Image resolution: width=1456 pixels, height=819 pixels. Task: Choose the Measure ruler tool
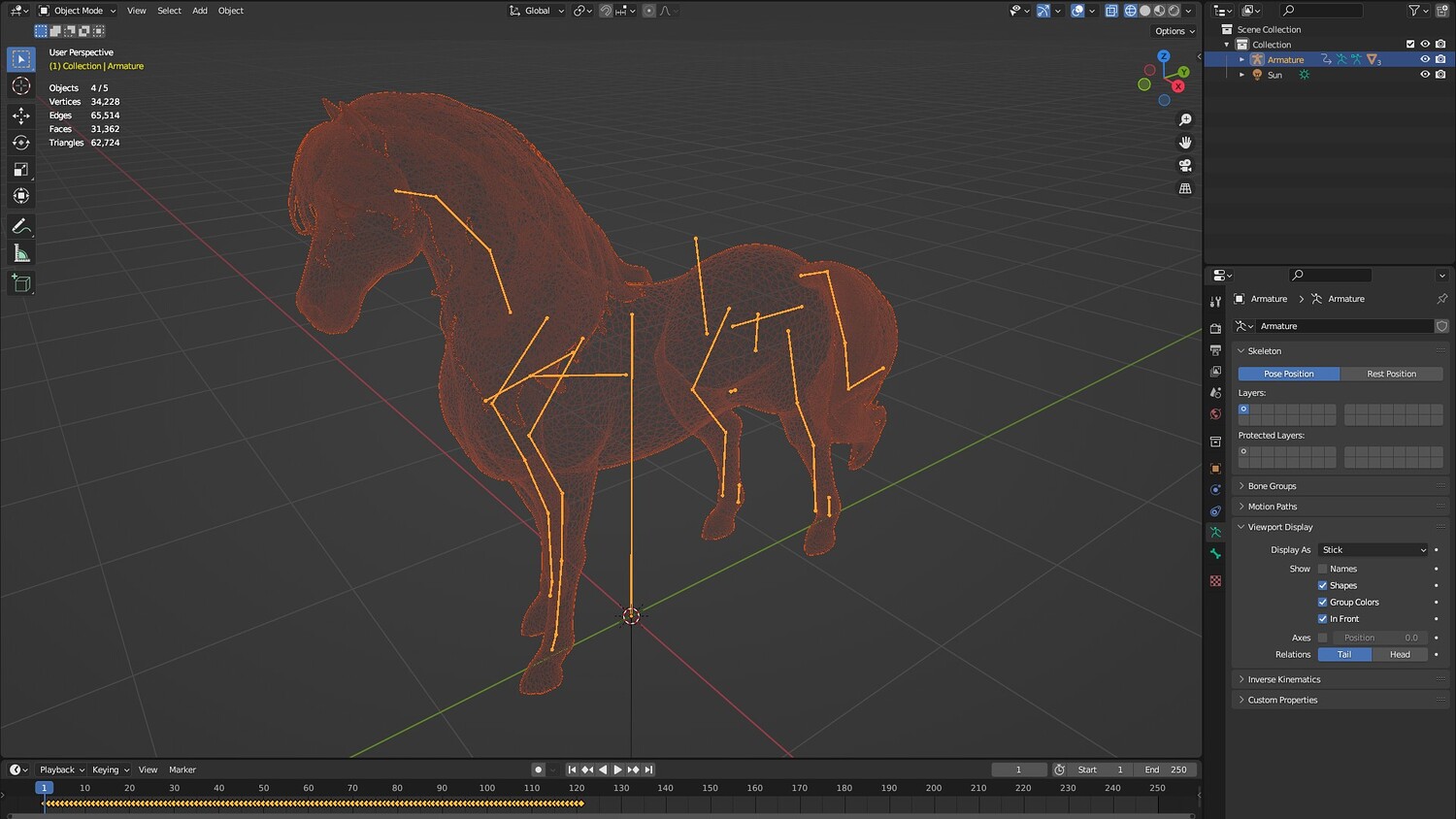(20, 253)
